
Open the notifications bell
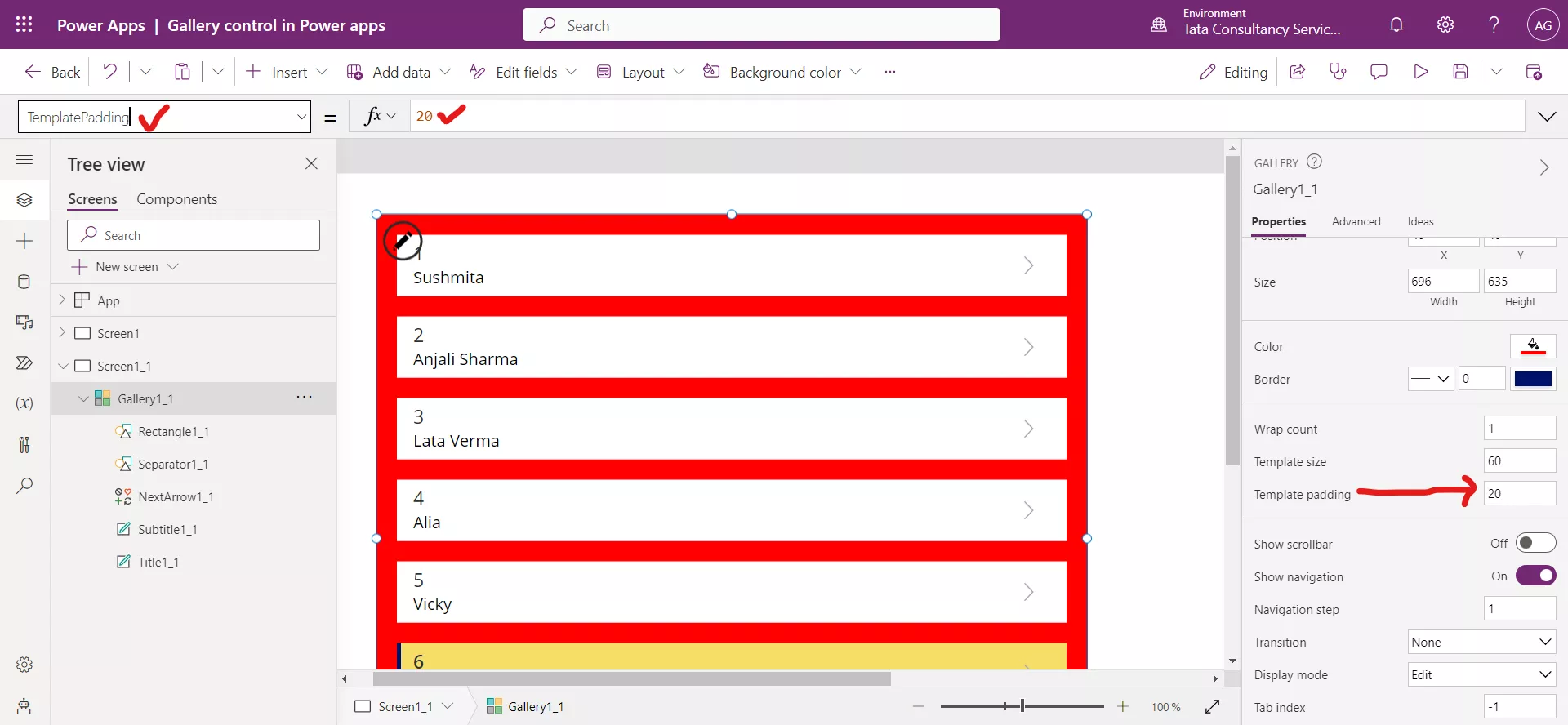(1396, 24)
